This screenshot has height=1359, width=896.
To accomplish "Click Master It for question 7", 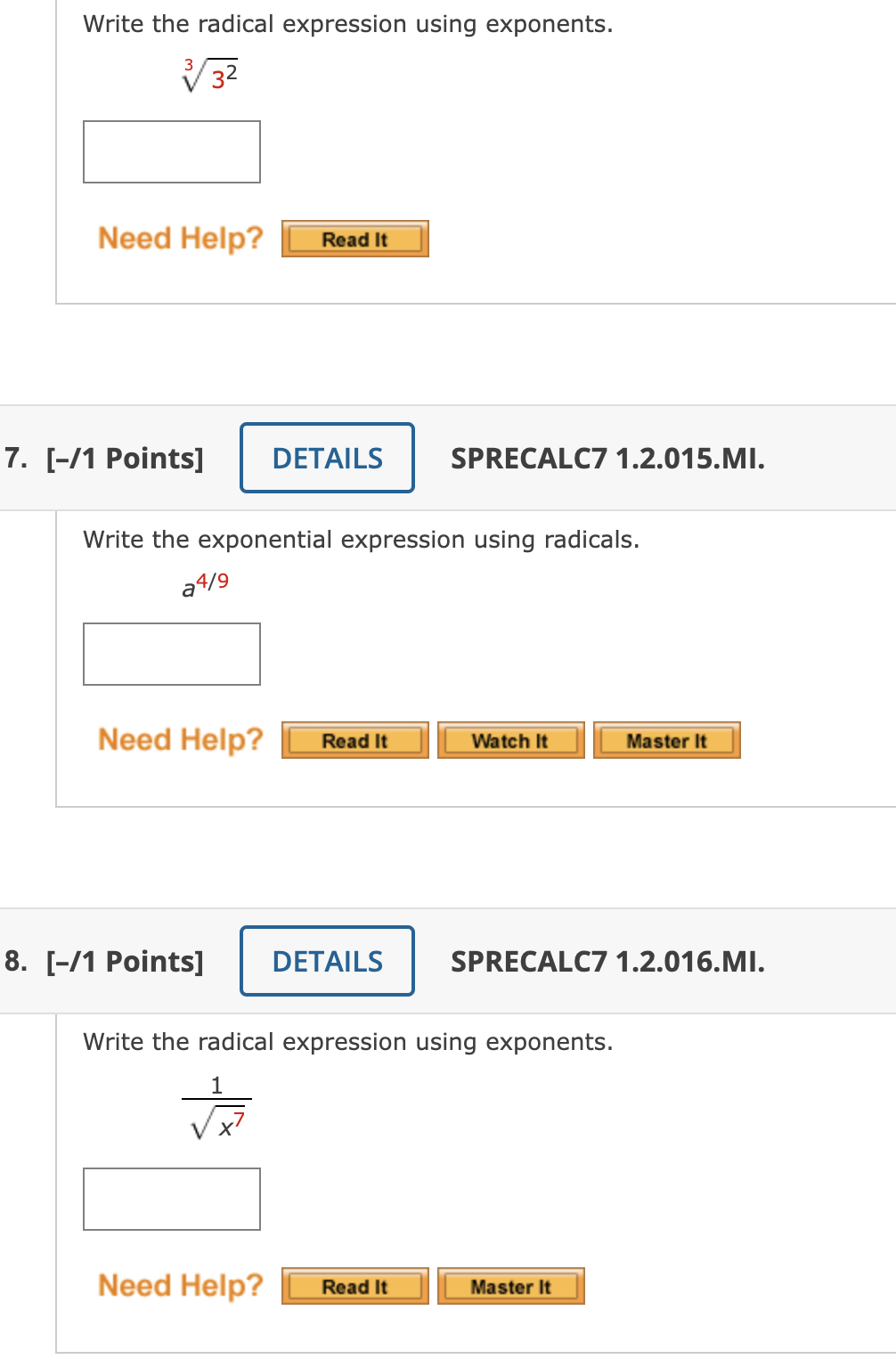I will [666, 739].
